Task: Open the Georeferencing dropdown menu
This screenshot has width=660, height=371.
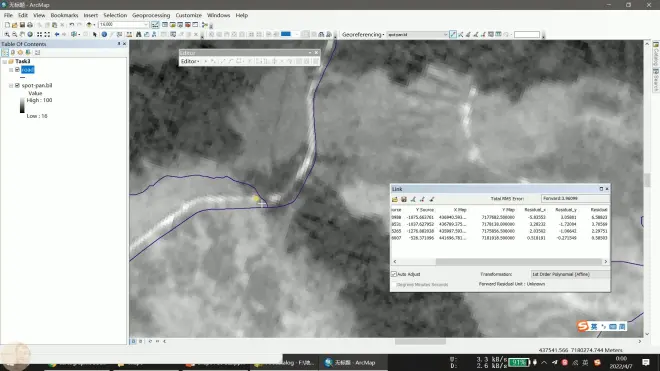Action: 363,35
